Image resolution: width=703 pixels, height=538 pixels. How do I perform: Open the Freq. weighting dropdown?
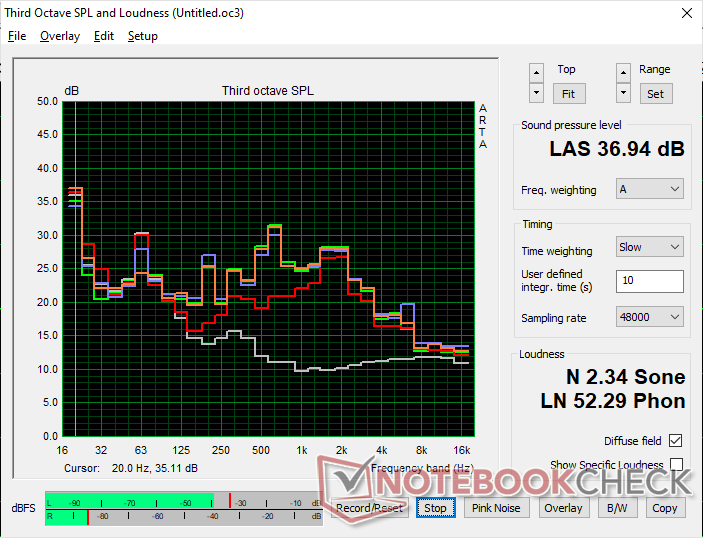pos(650,189)
